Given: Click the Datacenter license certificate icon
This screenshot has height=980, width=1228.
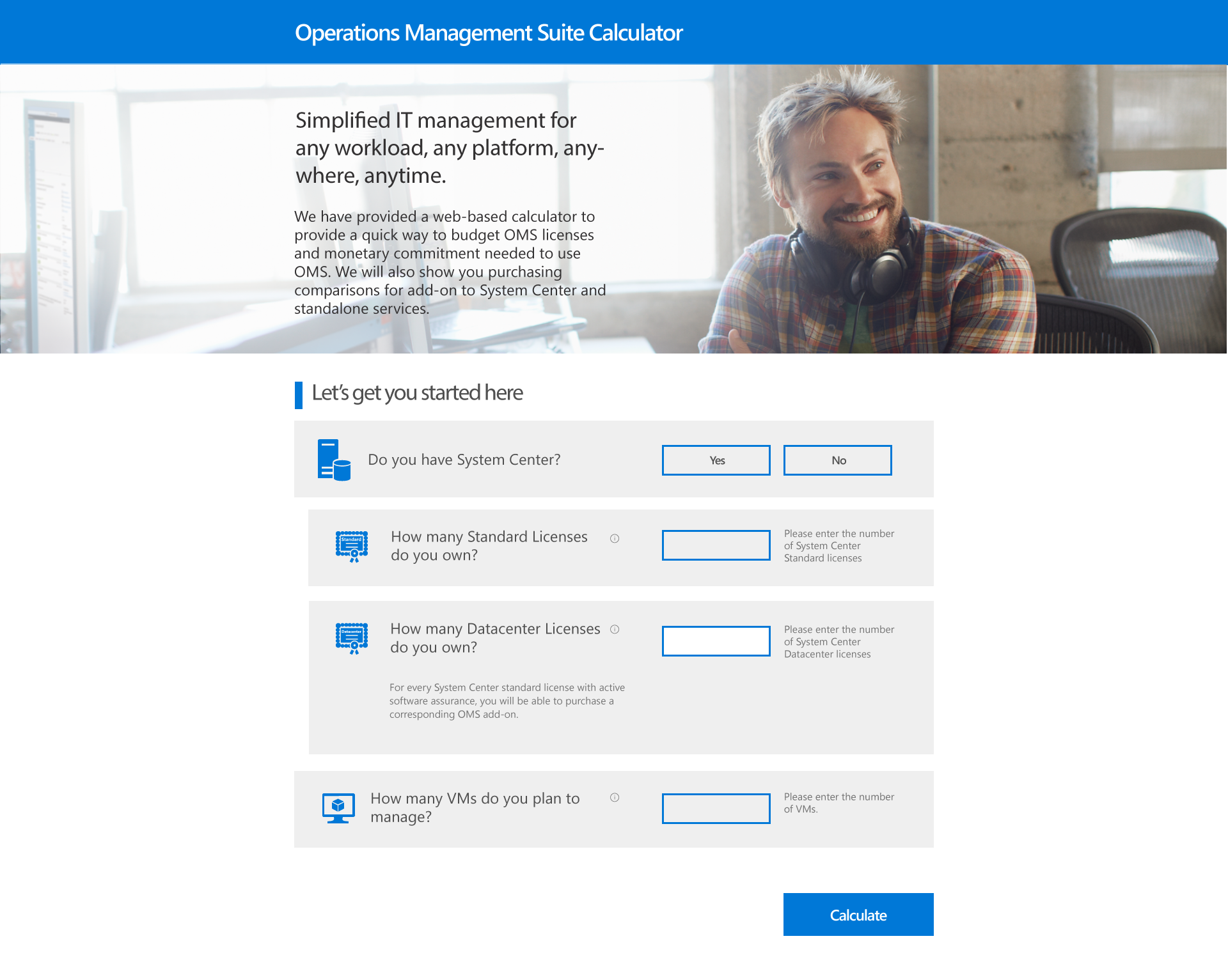Looking at the screenshot, I should coord(352,639).
